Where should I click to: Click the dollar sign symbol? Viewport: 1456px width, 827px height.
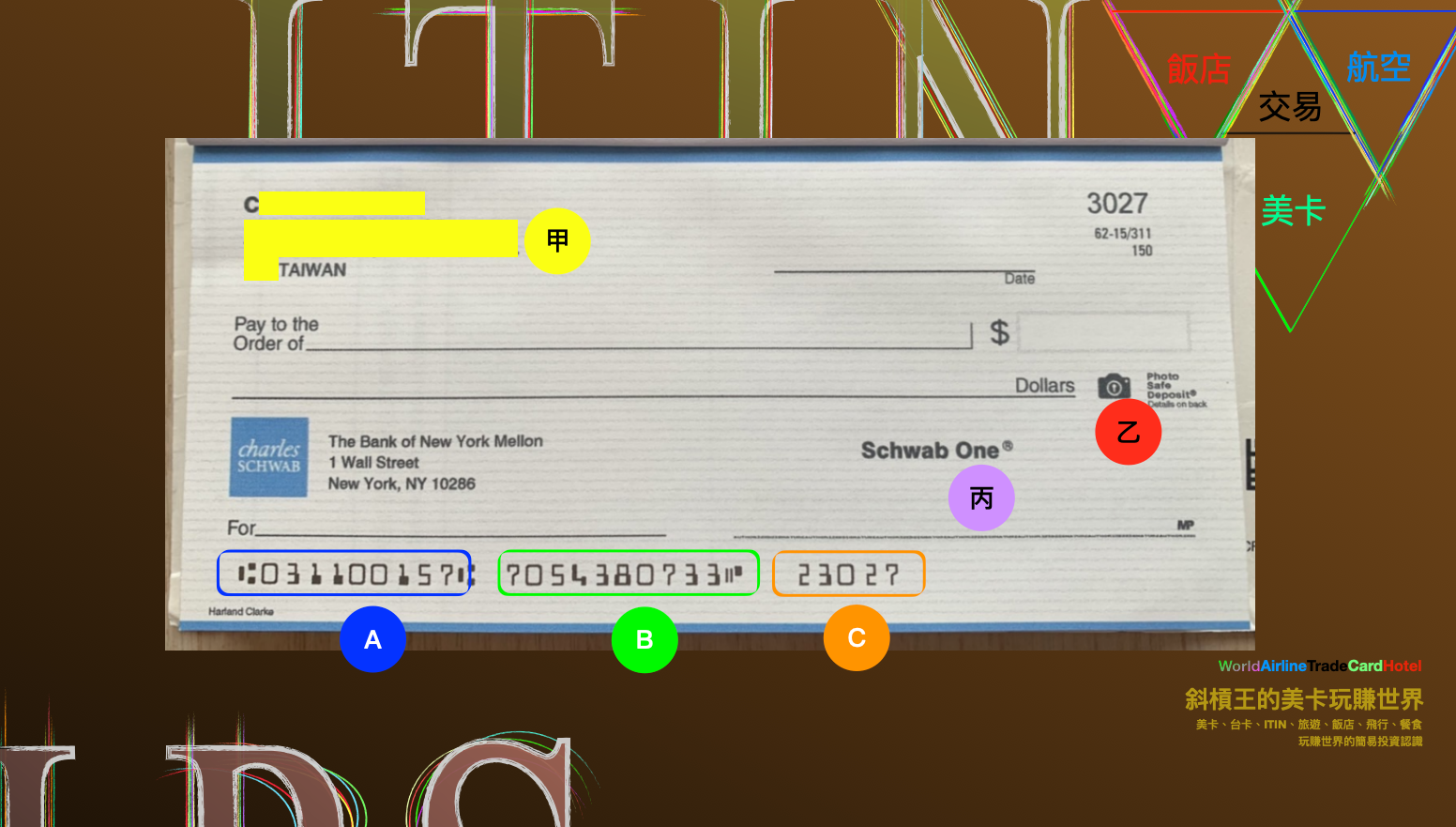pos(1000,331)
